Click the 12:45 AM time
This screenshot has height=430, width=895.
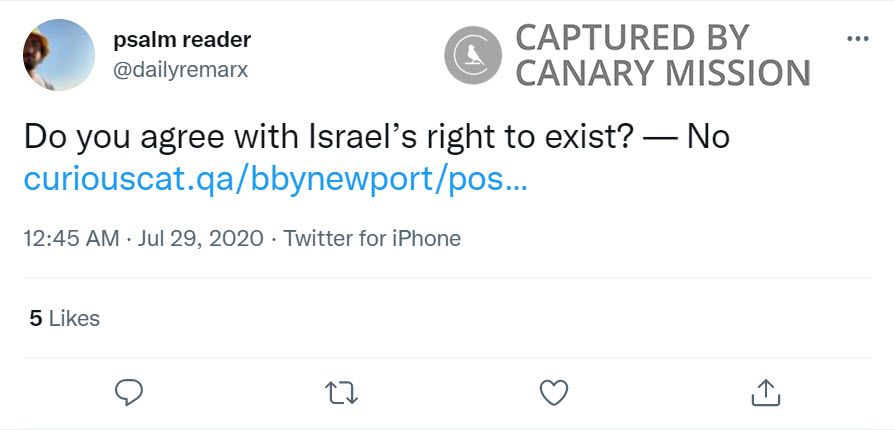pyautogui.click(x=69, y=239)
